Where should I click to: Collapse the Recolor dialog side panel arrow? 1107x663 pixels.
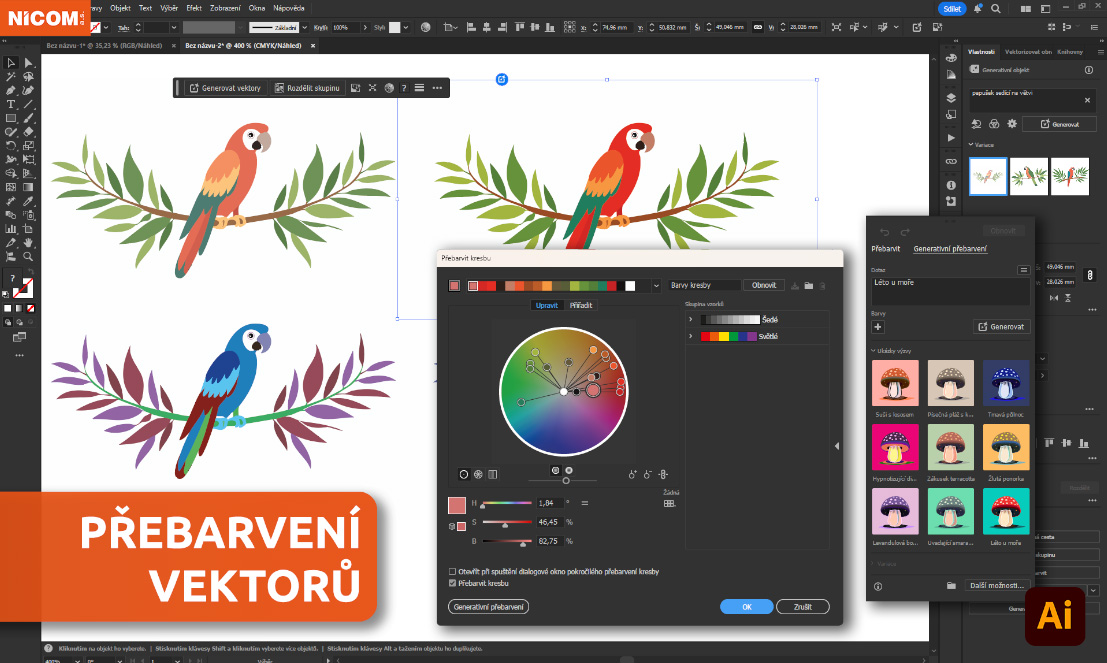pos(837,446)
